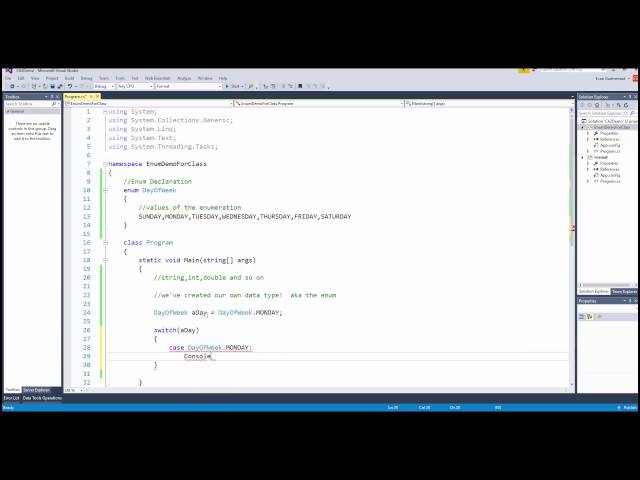Screen dimensions: 640x480
Task: Collapse the using directives block on line 1
Action: [105, 111]
